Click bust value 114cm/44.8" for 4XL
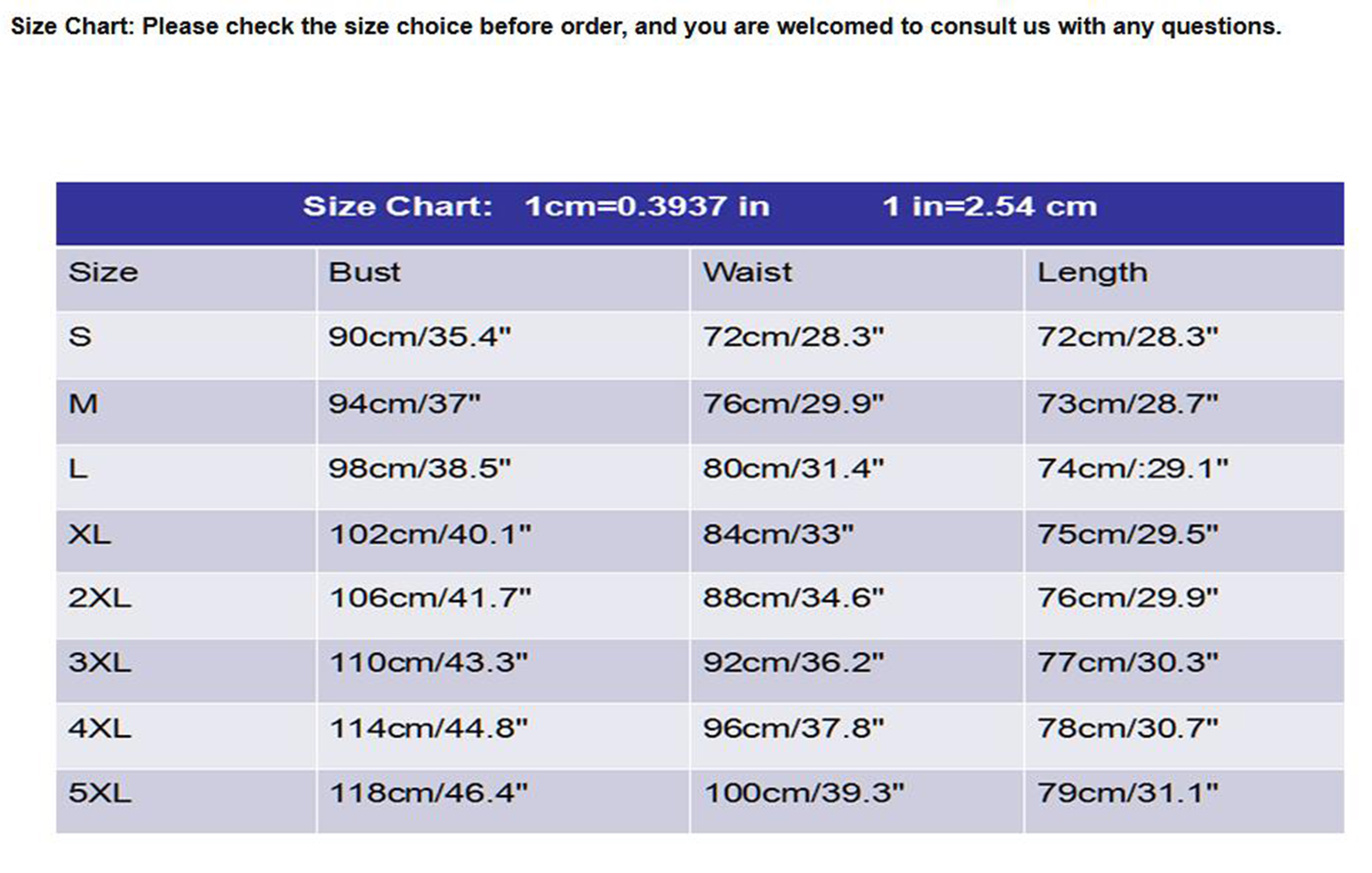Screen dimensions: 1372x873 pyautogui.click(x=428, y=728)
